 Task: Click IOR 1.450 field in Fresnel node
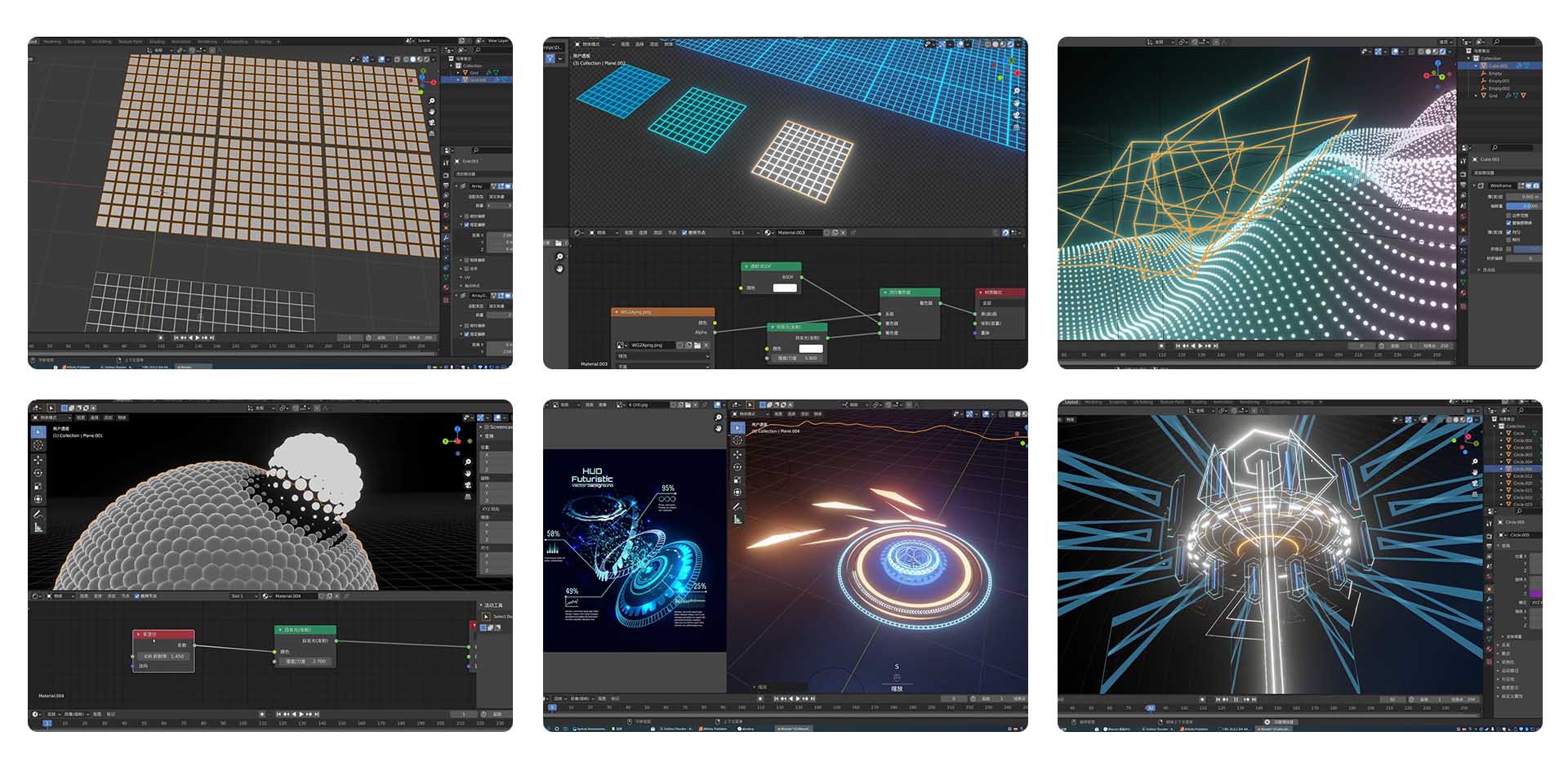click(164, 657)
